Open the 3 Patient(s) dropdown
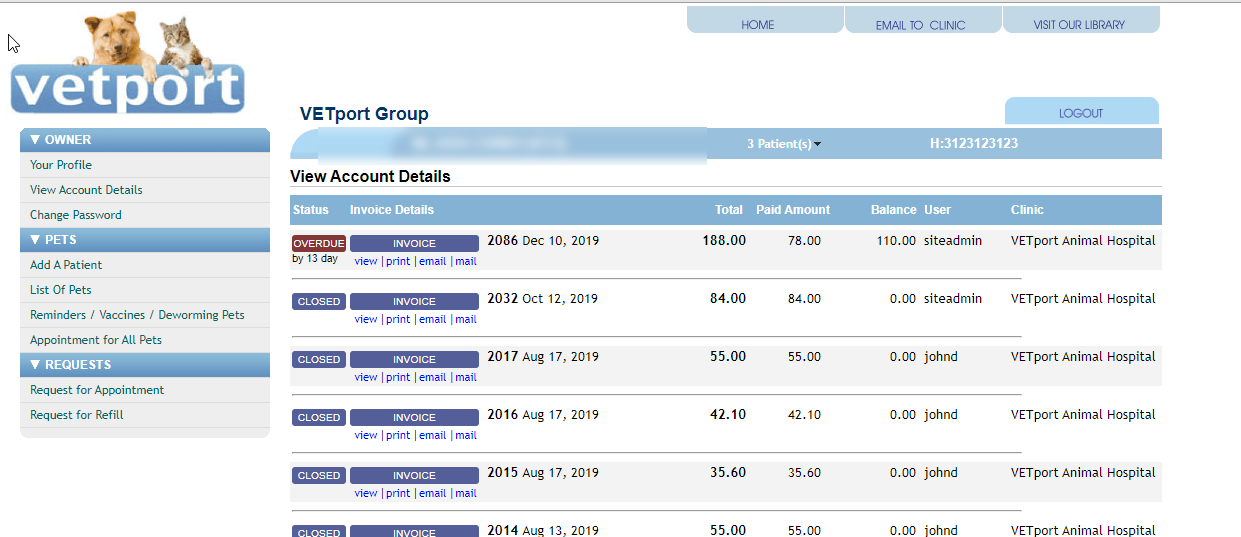The width and height of the screenshot is (1241, 537). coord(783,144)
